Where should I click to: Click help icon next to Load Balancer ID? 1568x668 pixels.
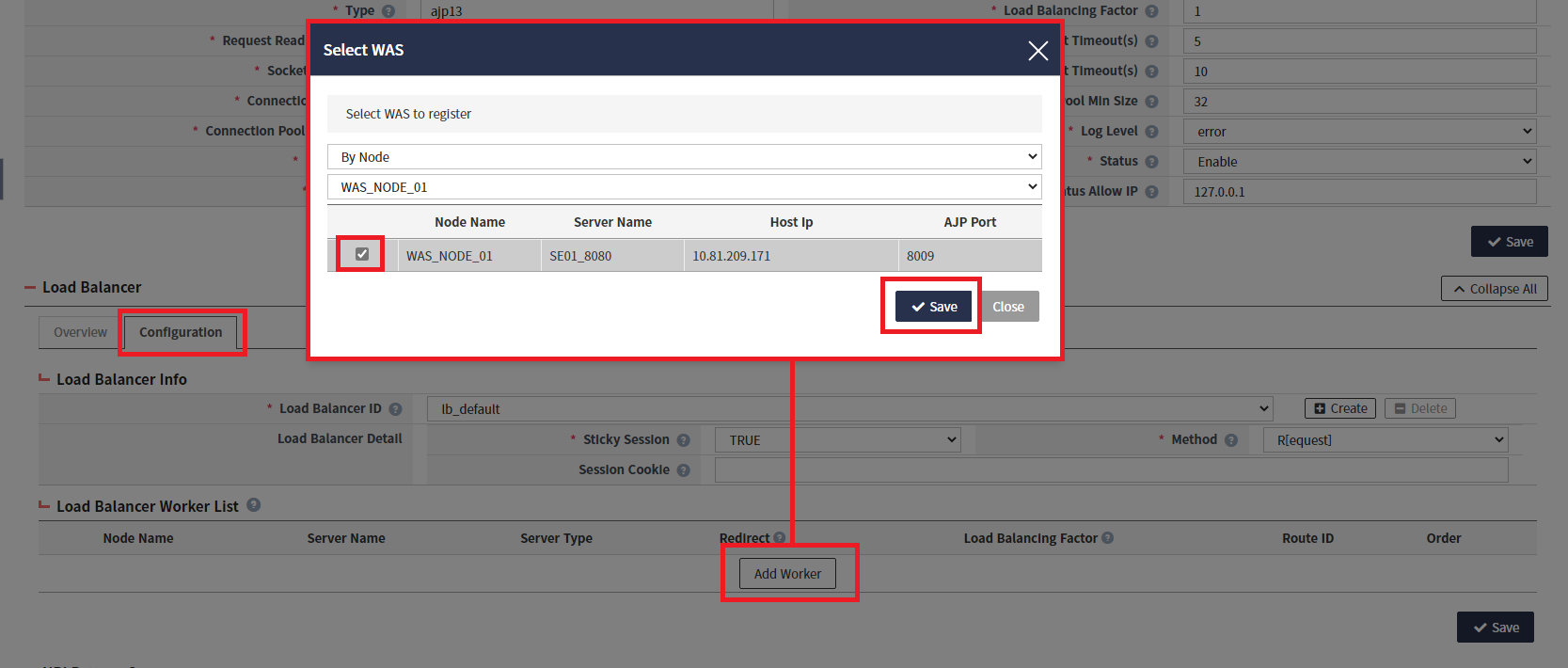coord(395,409)
